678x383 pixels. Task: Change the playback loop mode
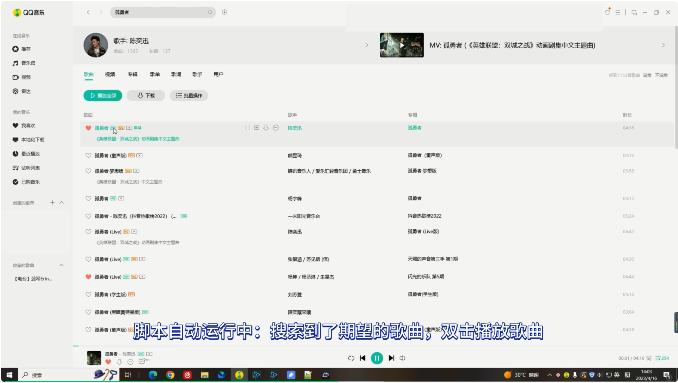(351, 358)
